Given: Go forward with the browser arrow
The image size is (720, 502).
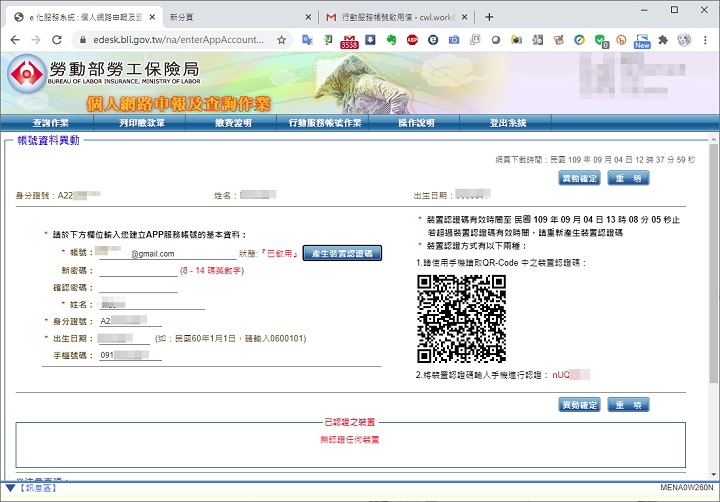Looking at the screenshot, I should click(36, 40).
